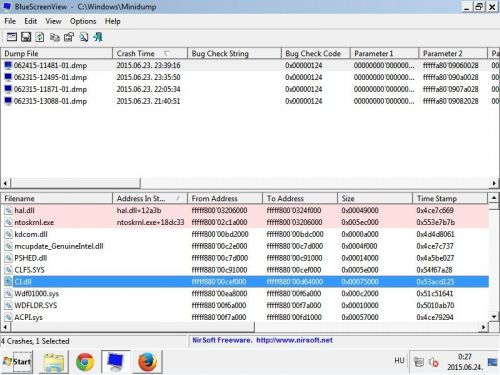Open the Edit menu
The width and height of the screenshot is (500, 375).
(30, 21)
